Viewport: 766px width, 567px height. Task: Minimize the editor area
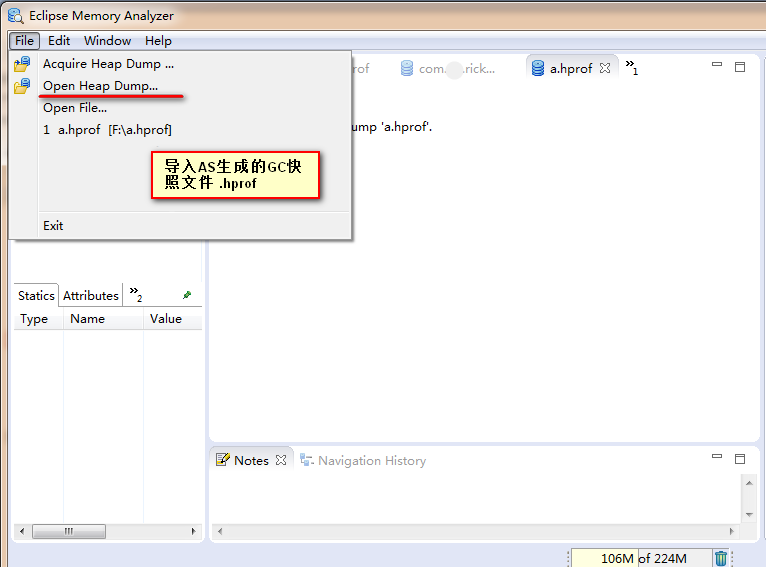(717, 64)
